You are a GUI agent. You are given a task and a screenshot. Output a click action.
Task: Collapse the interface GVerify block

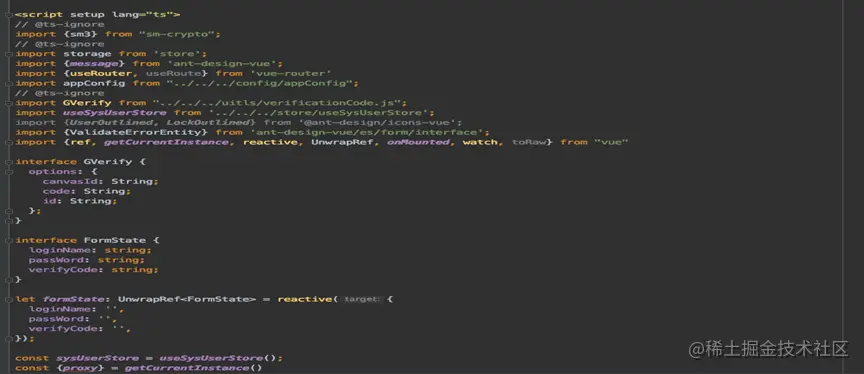coord(9,162)
